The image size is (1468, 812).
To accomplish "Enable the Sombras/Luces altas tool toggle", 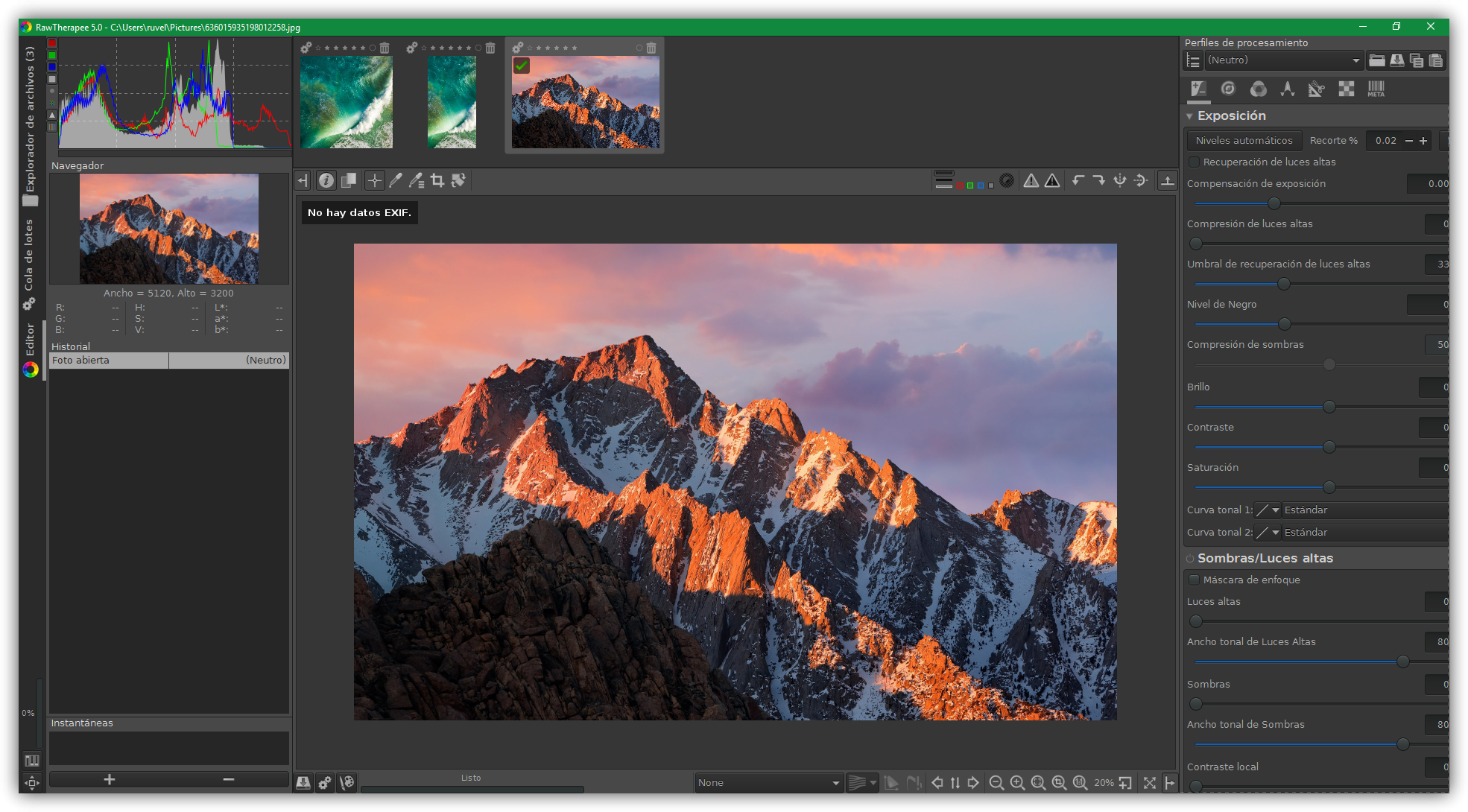I will [x=1190, y=559].
